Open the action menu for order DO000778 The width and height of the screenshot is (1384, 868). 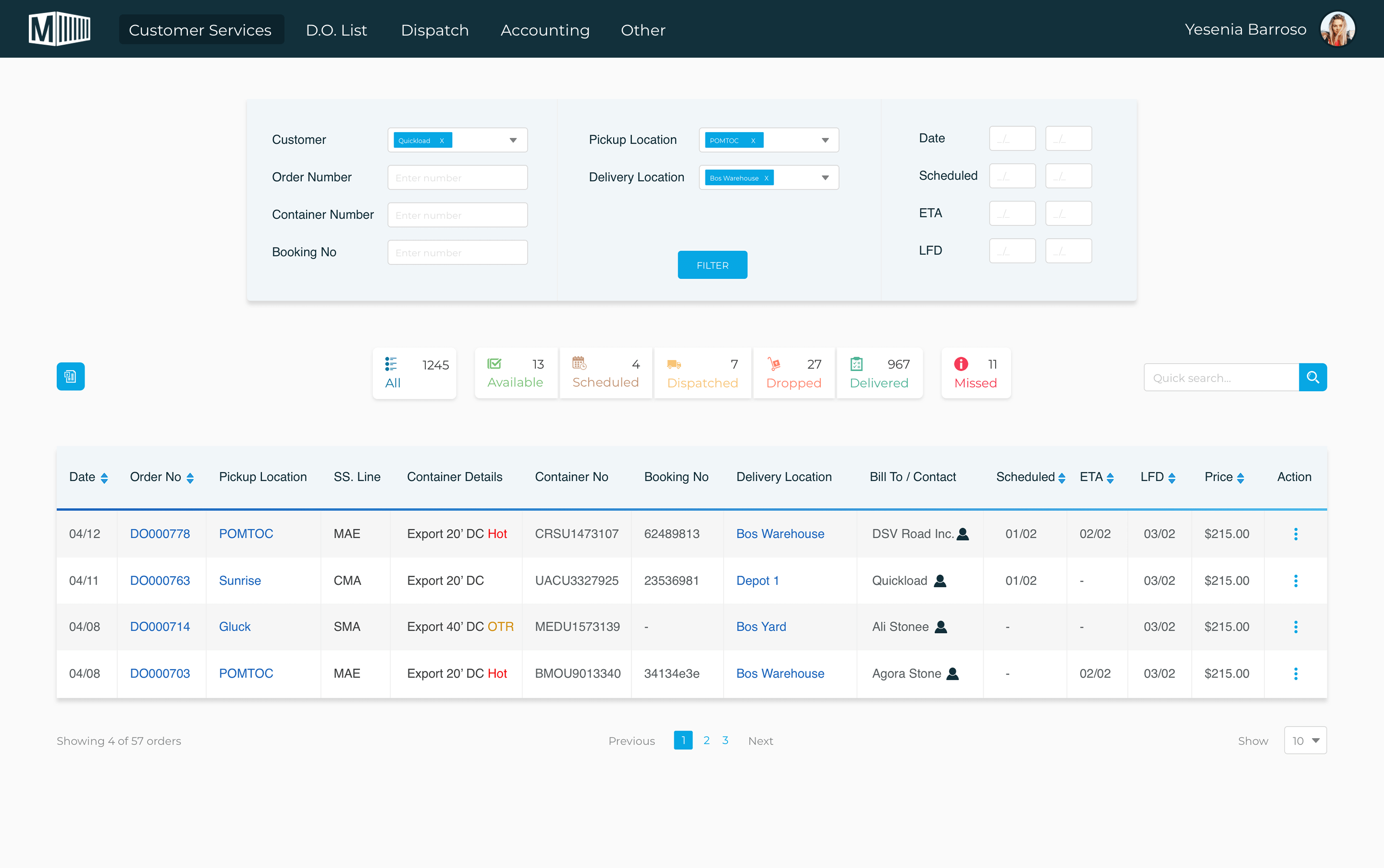[1295, 534]
